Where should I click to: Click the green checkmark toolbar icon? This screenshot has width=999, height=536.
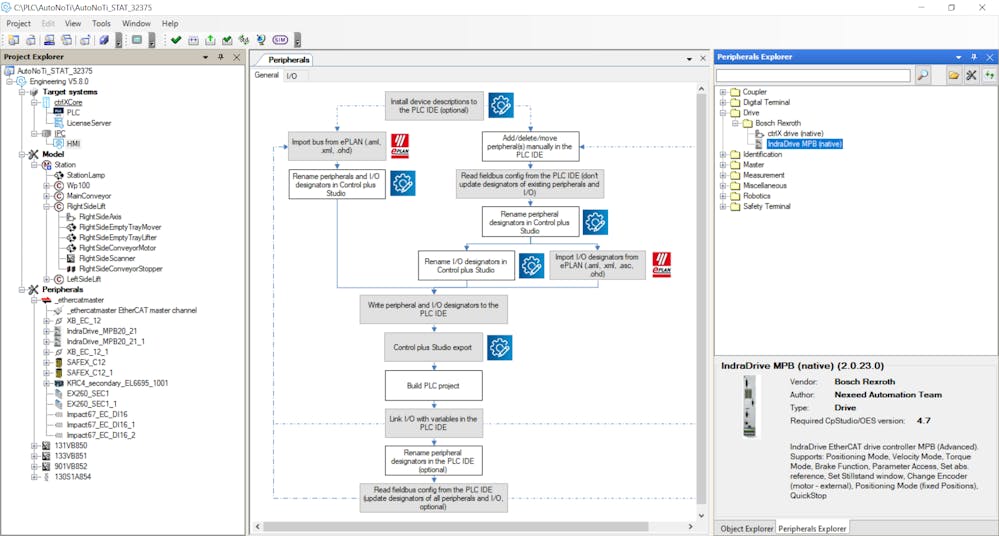pos(176,40)
